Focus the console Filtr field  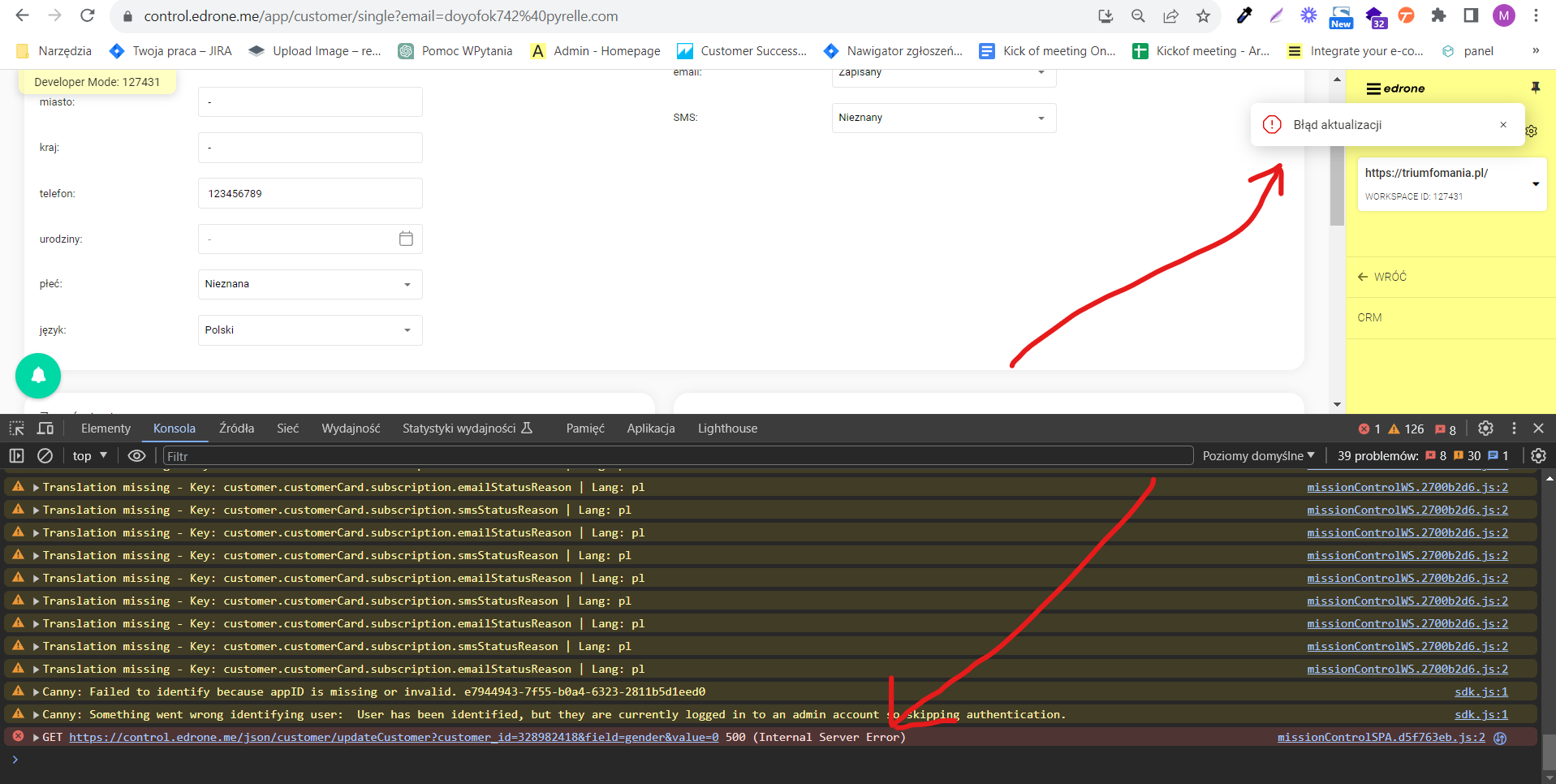[x=678, y=456]
